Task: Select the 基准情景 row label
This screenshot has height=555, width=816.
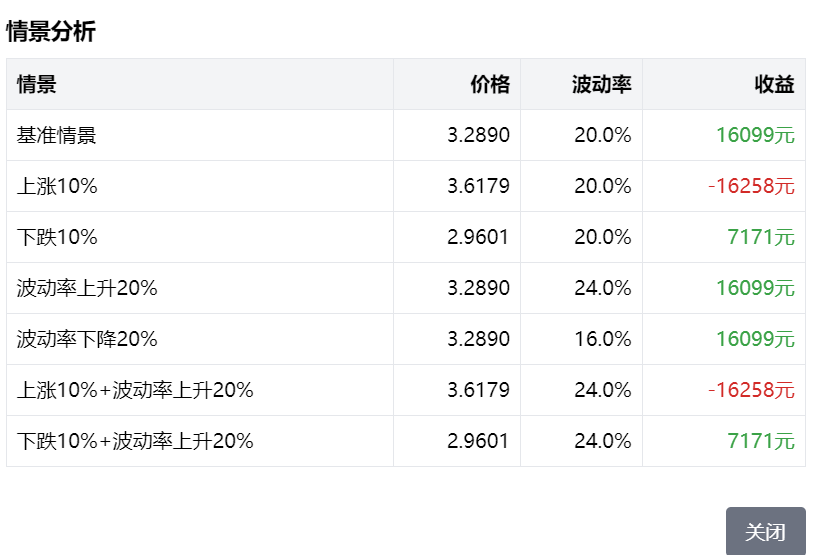Action: click(57, 135)
